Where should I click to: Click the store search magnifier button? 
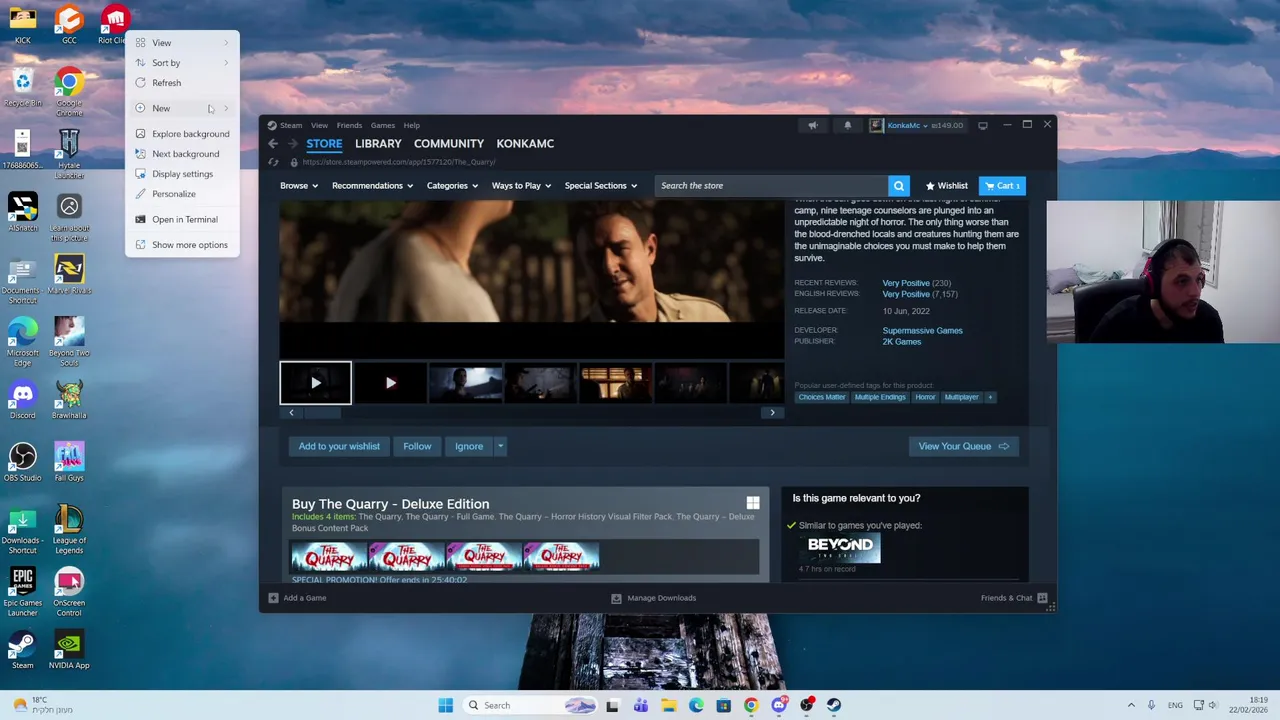coord(899,186)
